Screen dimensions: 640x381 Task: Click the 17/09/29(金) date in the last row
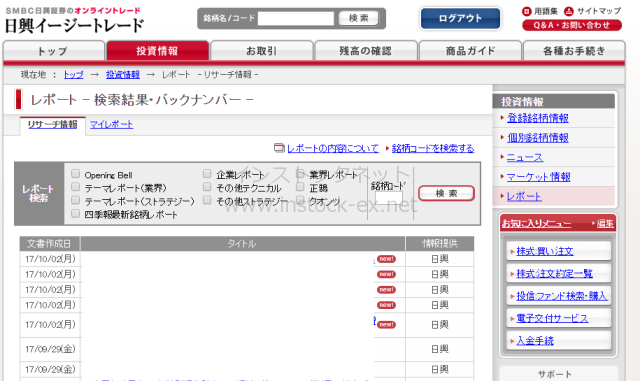pos(51,370)
